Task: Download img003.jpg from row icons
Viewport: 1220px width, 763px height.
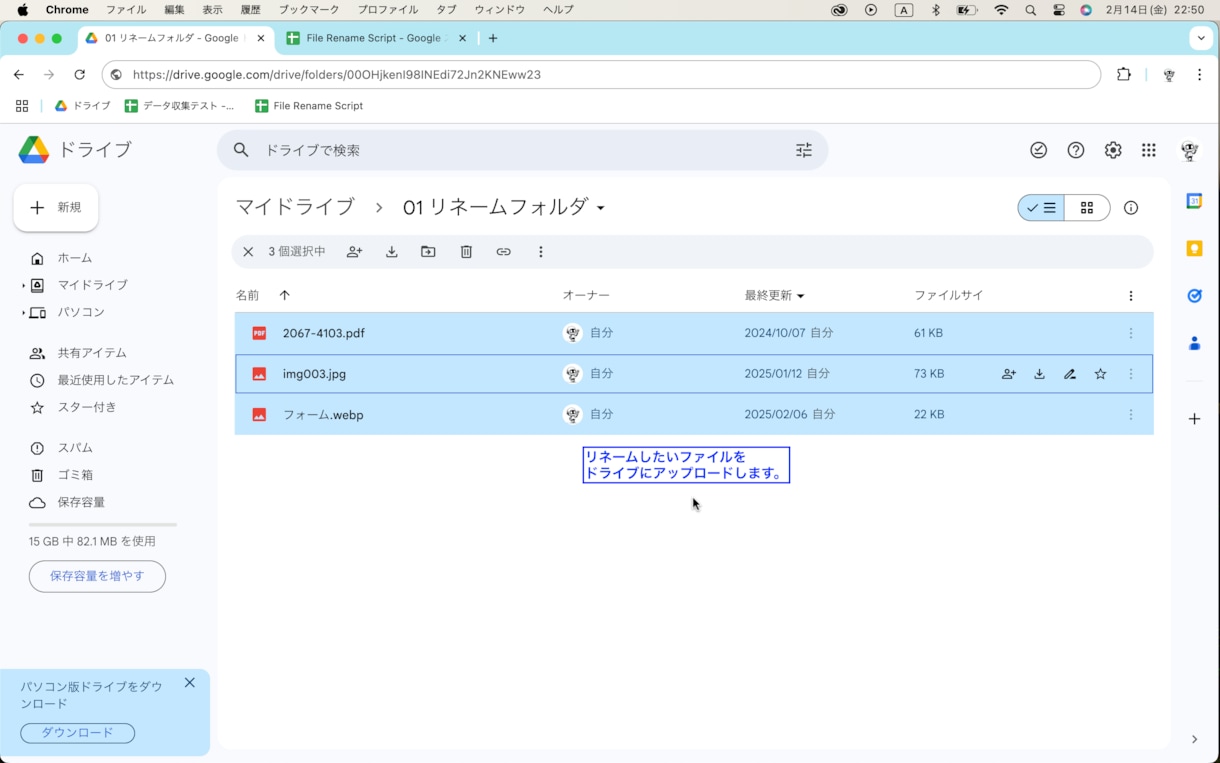Action: pos(1039,374)
